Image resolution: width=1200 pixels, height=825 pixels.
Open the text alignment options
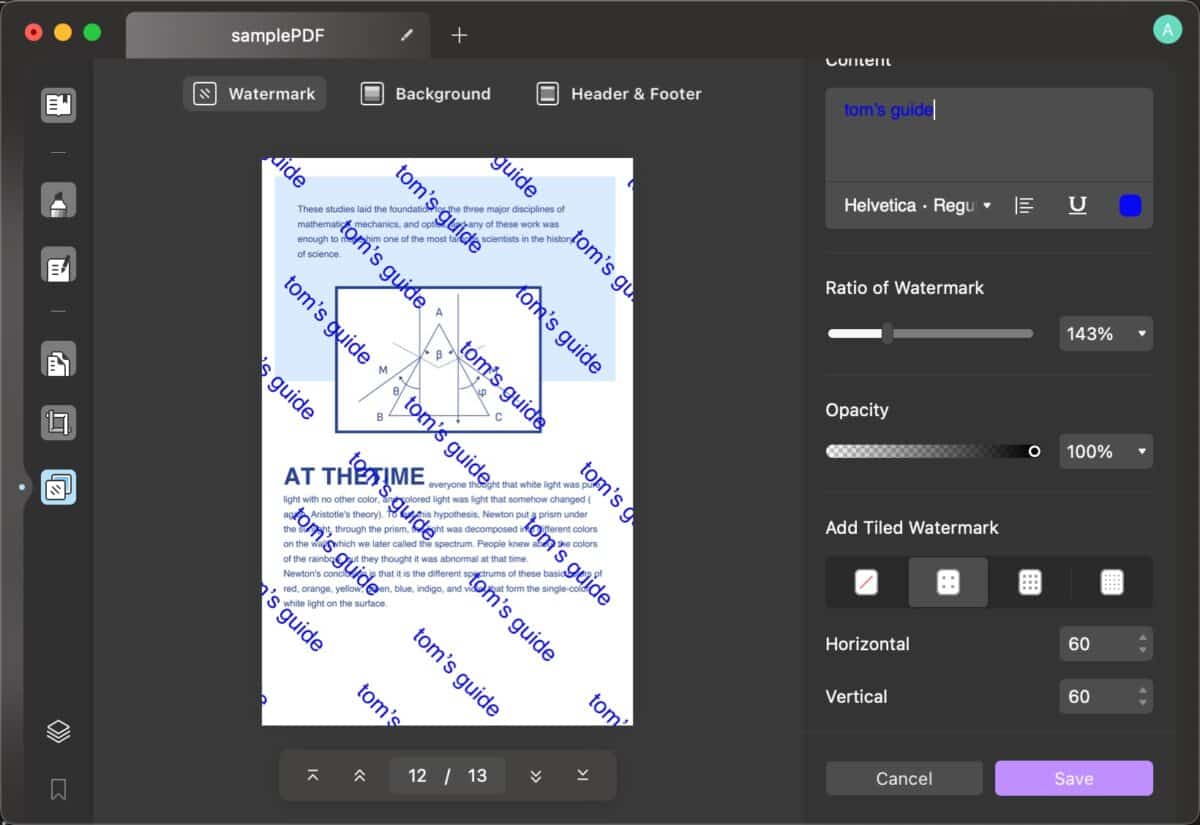click(1024, 205)
